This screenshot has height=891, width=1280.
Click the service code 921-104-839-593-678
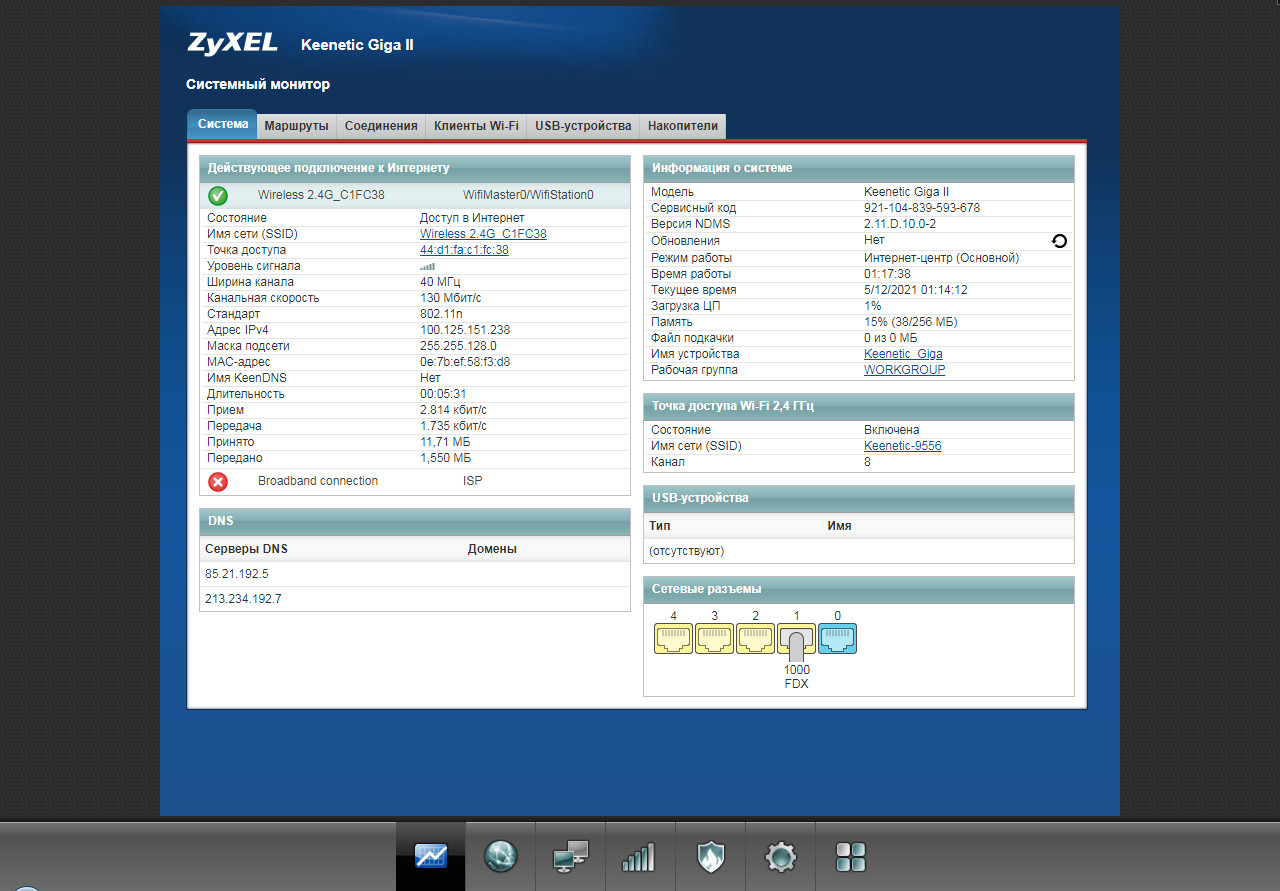pos(922,208)
